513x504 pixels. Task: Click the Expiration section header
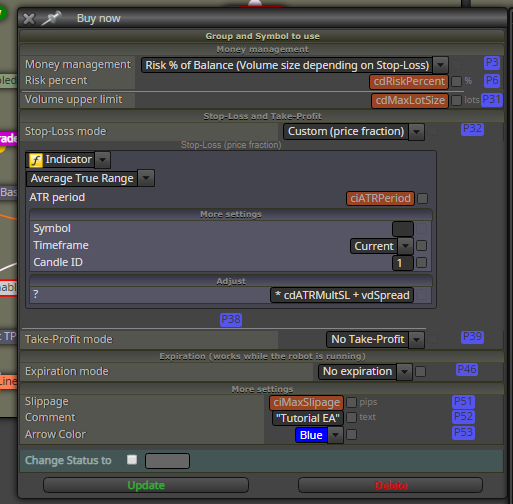pos(262,356)
